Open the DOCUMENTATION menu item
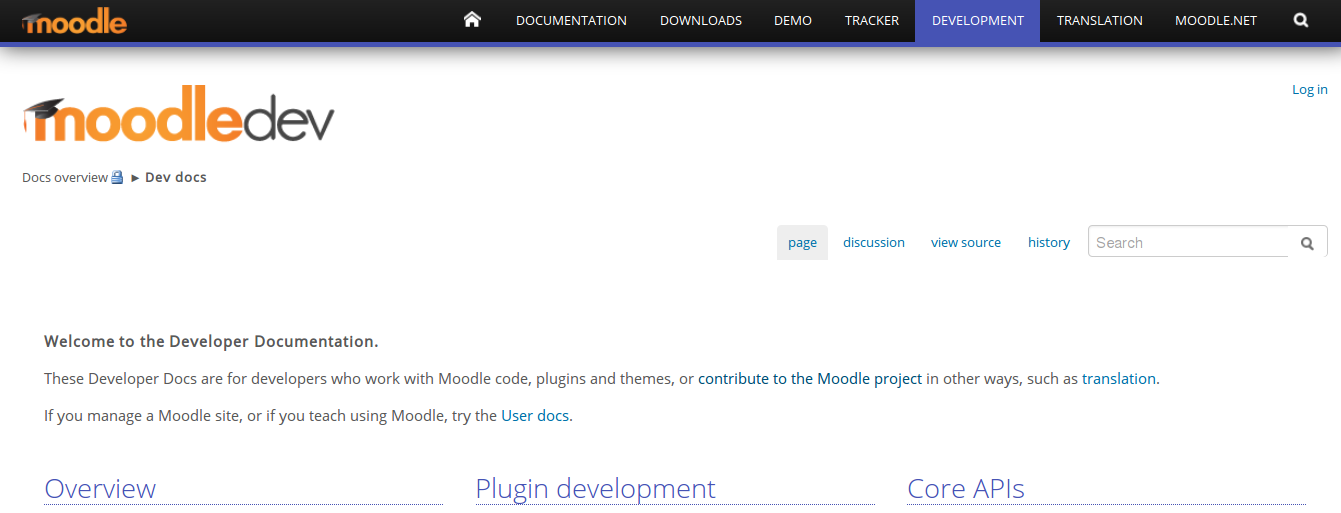 571,20
